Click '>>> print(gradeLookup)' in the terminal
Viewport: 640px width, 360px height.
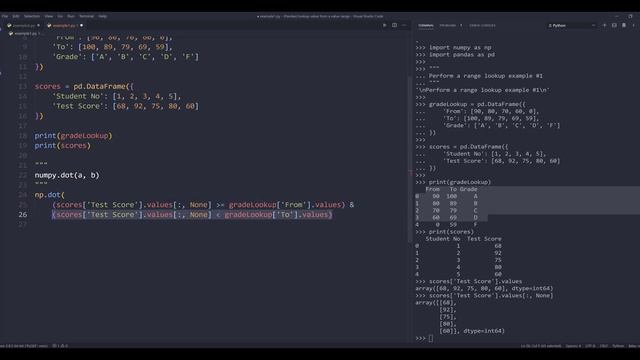(x=453, y=182)
